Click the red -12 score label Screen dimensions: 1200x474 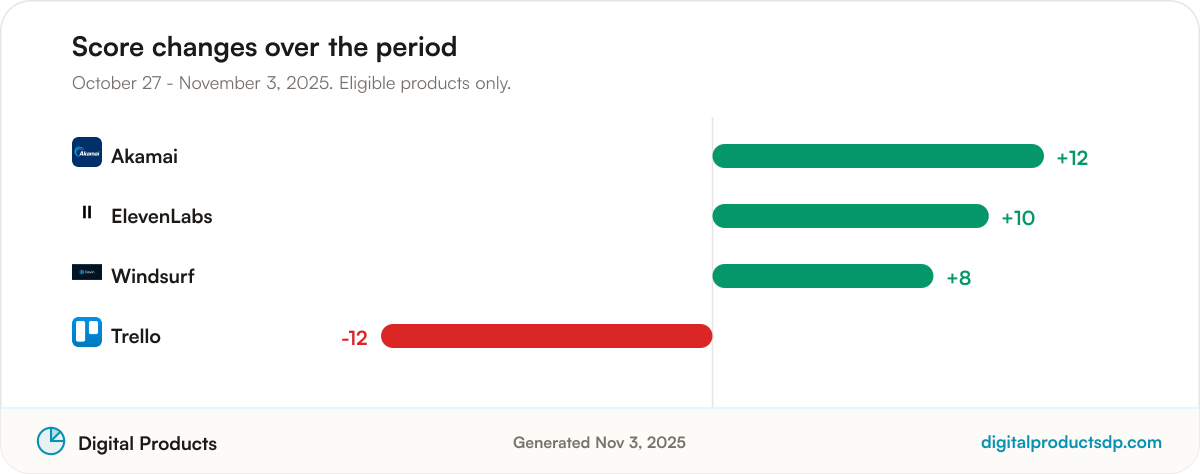[354, 338]
